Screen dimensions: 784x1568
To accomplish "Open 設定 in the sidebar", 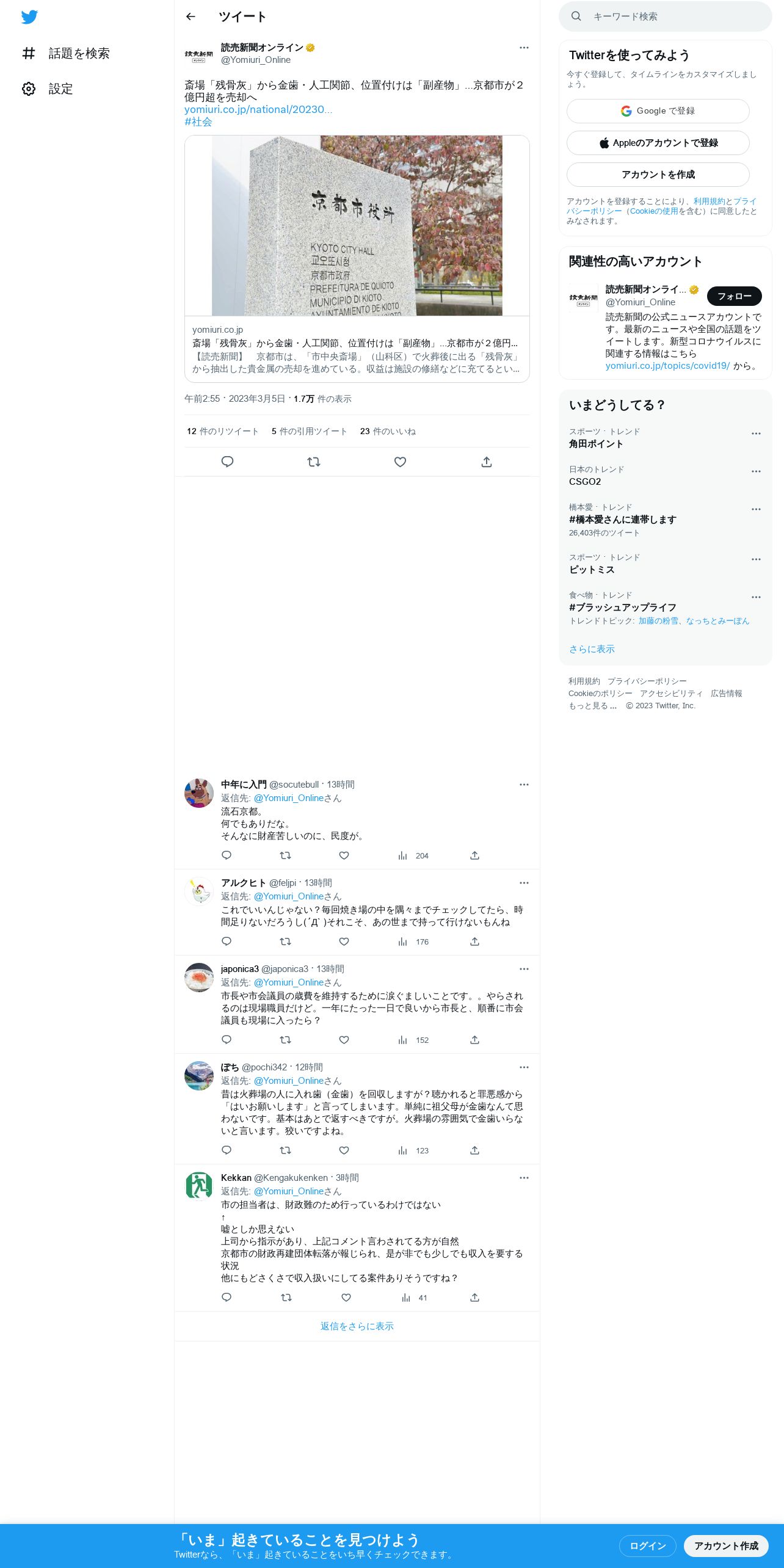I will (48, 89).
